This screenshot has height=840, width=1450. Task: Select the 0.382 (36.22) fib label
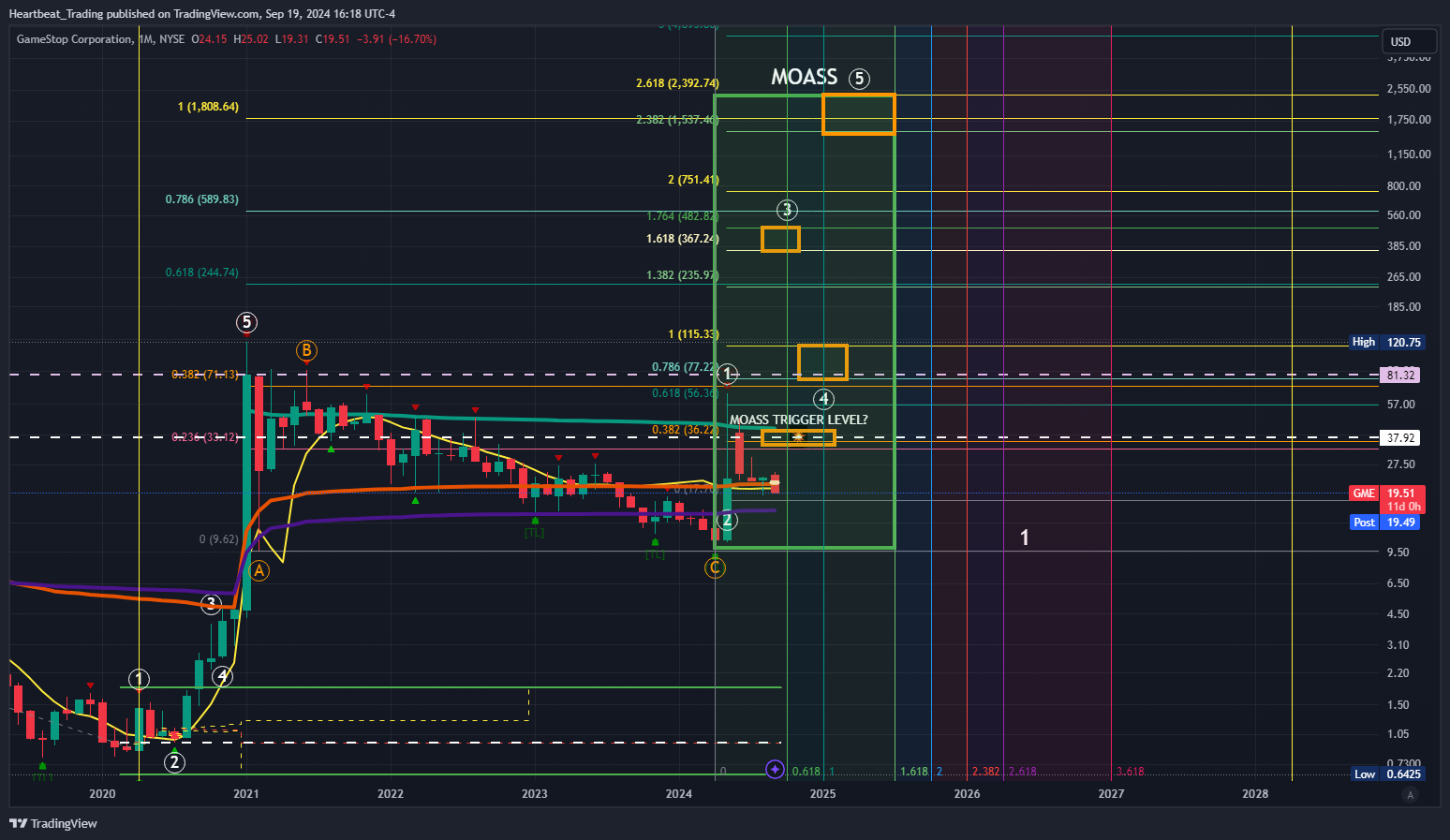(x=686, y=430)
